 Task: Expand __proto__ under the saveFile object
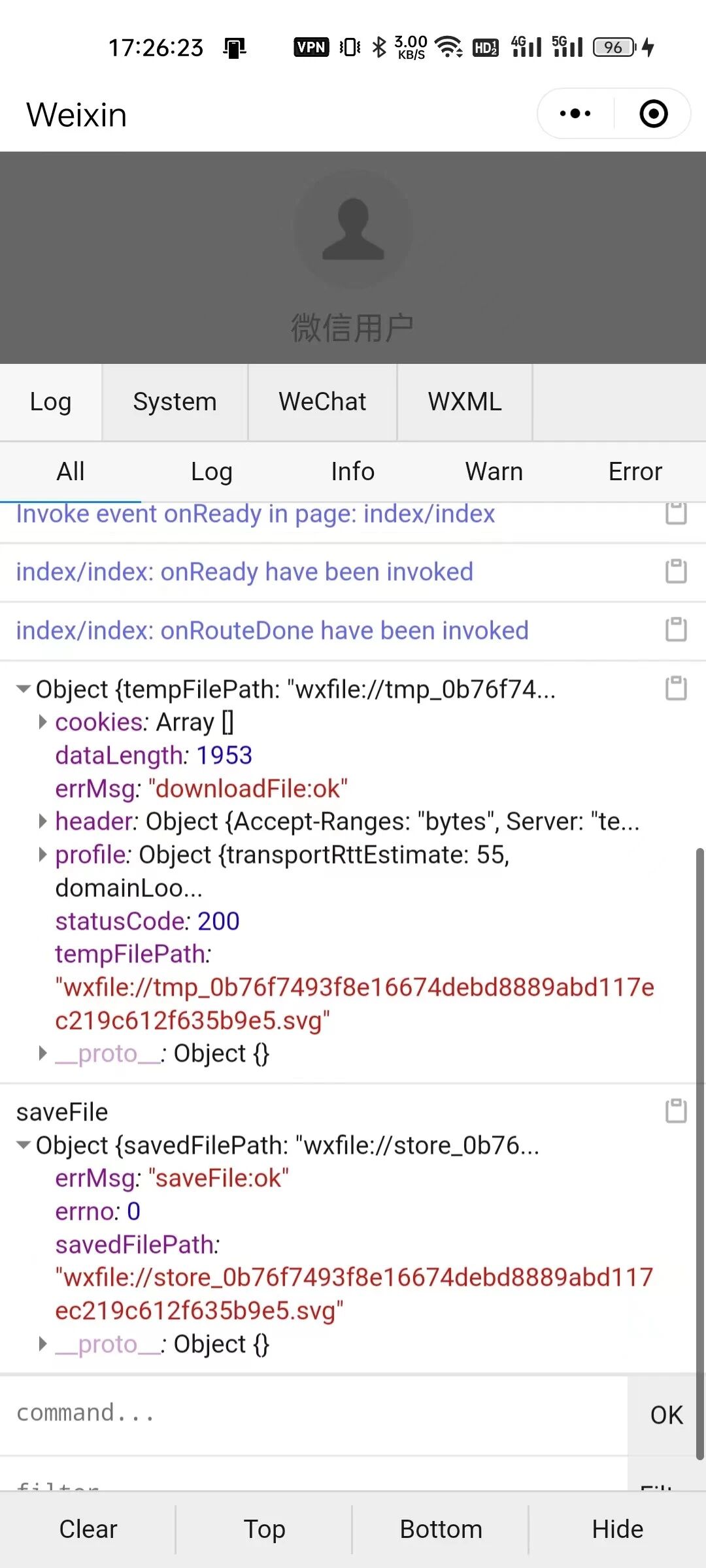pos(42,1343)
